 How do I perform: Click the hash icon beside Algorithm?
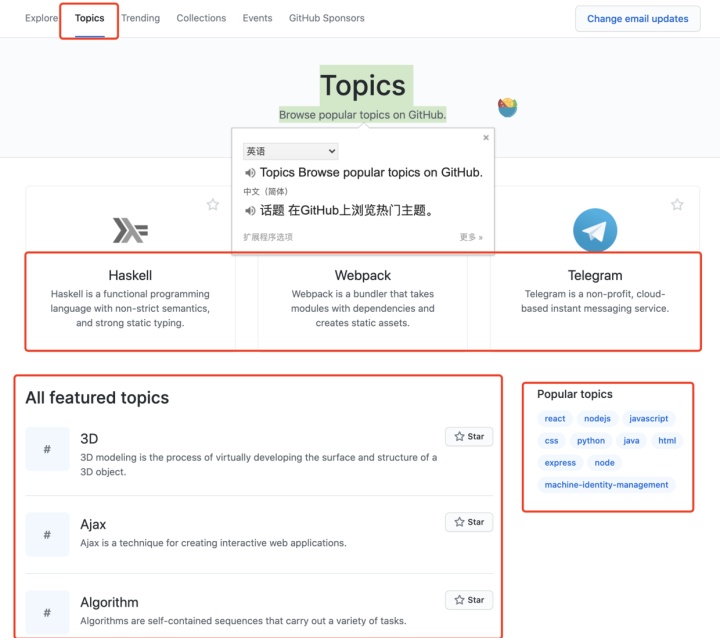coord(47,612)
